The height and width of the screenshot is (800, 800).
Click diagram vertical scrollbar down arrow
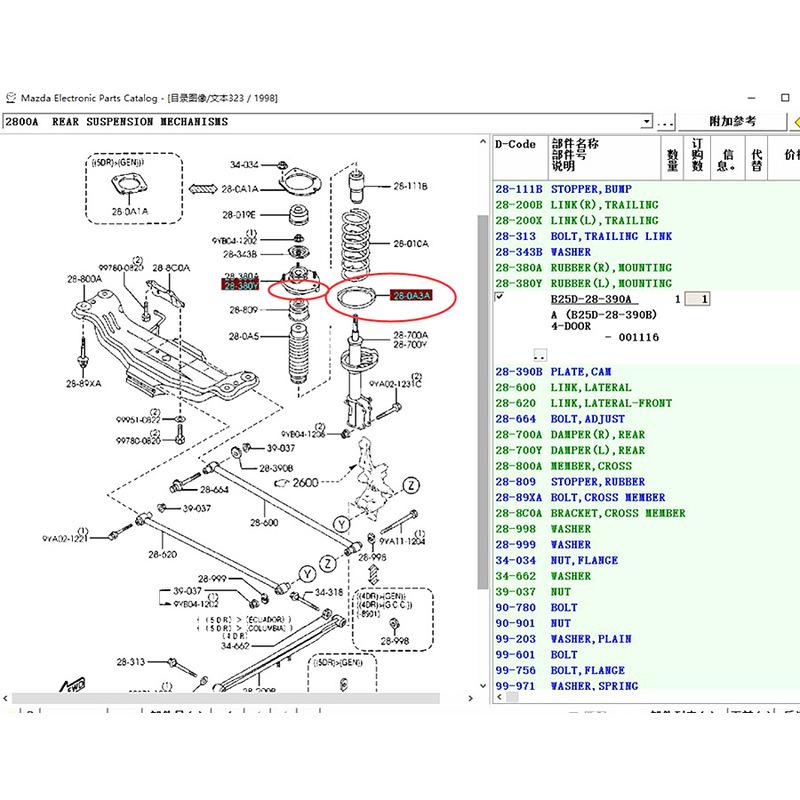(x=483, y=685)
